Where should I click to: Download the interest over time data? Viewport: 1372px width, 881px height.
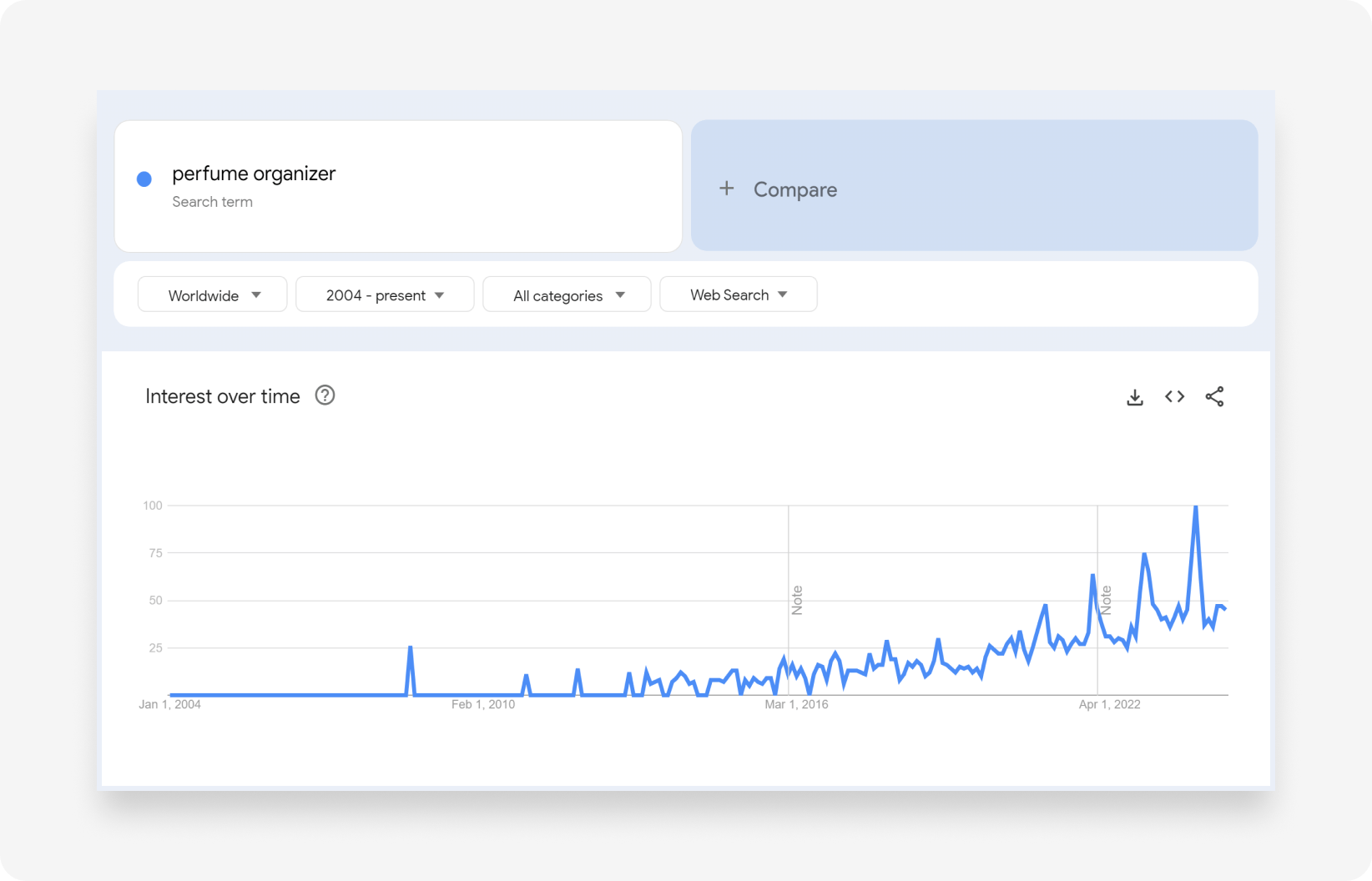tap(1135, 397)
